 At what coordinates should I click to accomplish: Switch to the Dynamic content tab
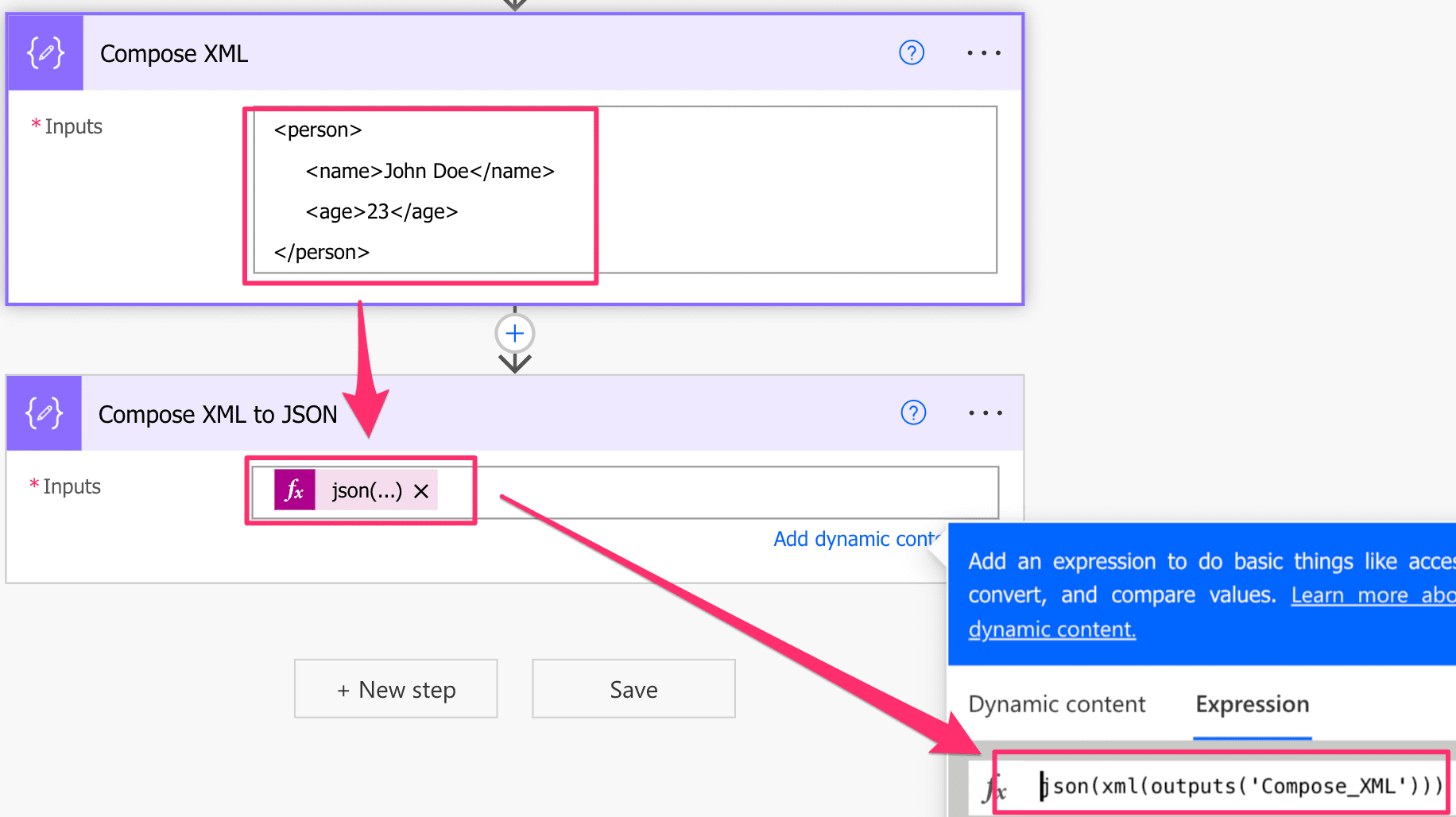tap(1056, 704)
